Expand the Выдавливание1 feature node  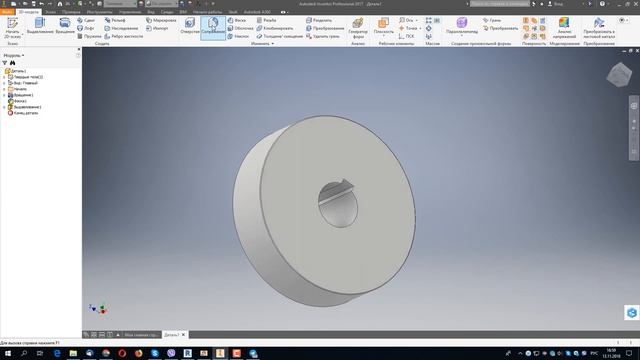4,107
